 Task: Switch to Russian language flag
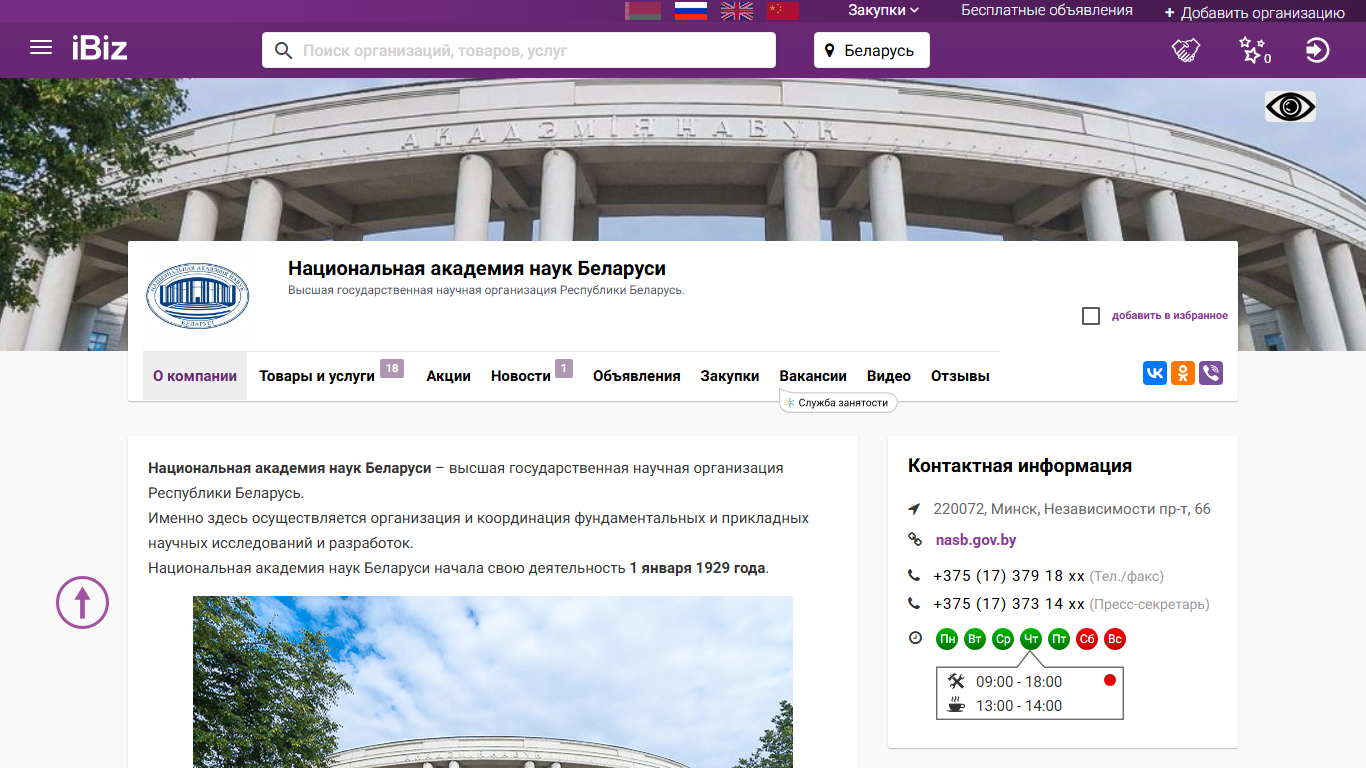point(691,11)
